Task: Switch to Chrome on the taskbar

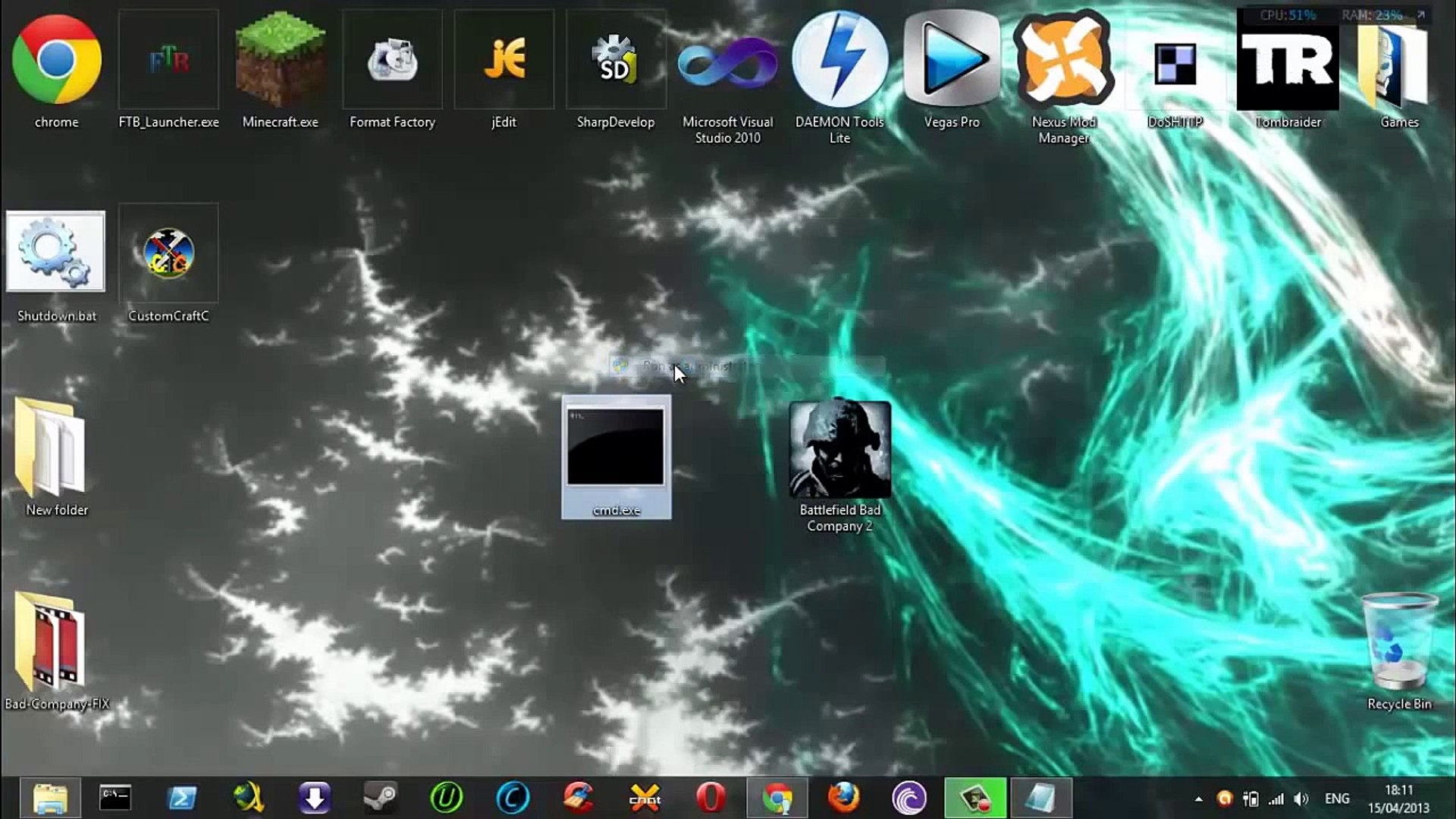Action: (x=777, y=798)
